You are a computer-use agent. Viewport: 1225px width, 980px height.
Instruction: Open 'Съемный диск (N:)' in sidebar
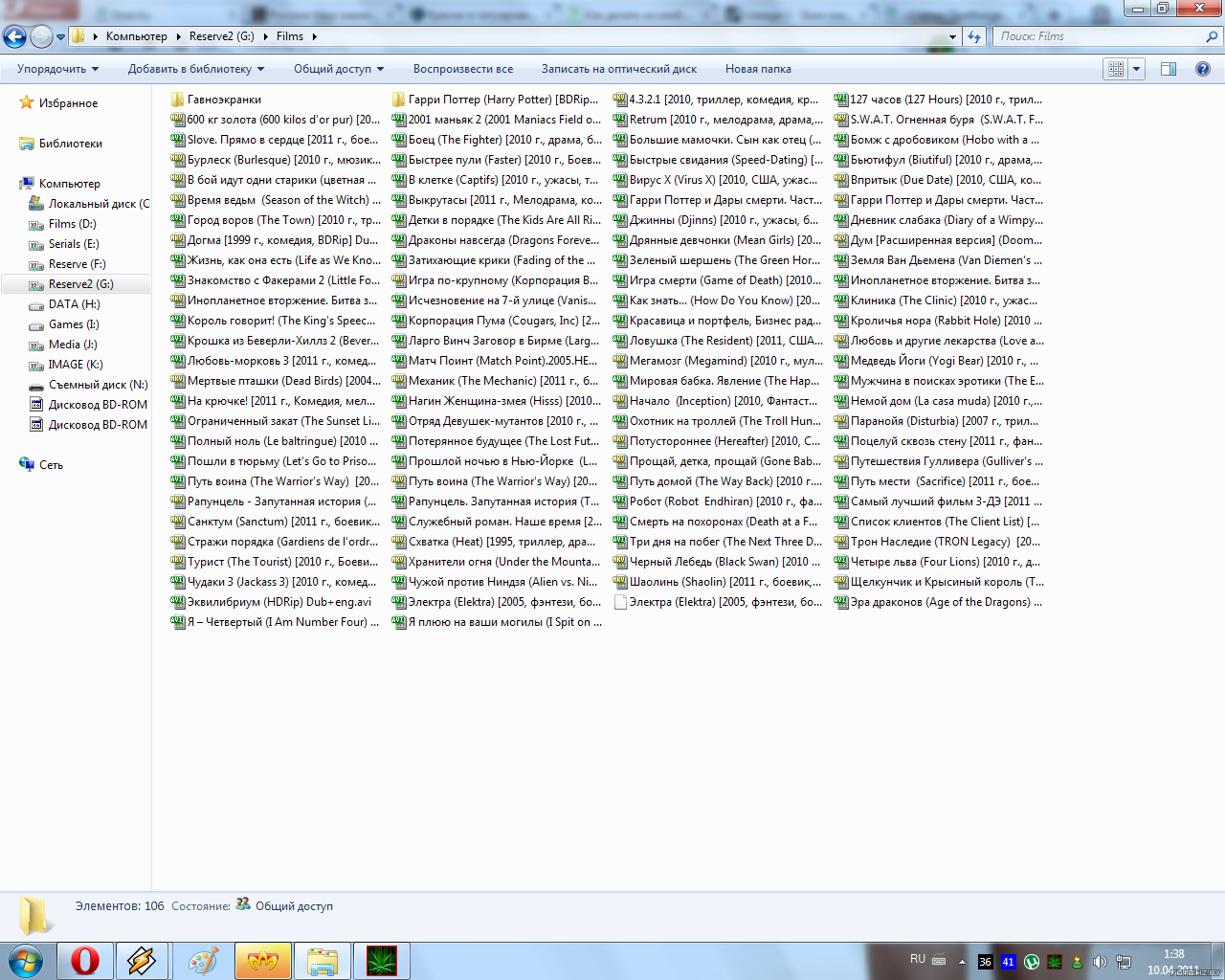click(x=98, y=385)
